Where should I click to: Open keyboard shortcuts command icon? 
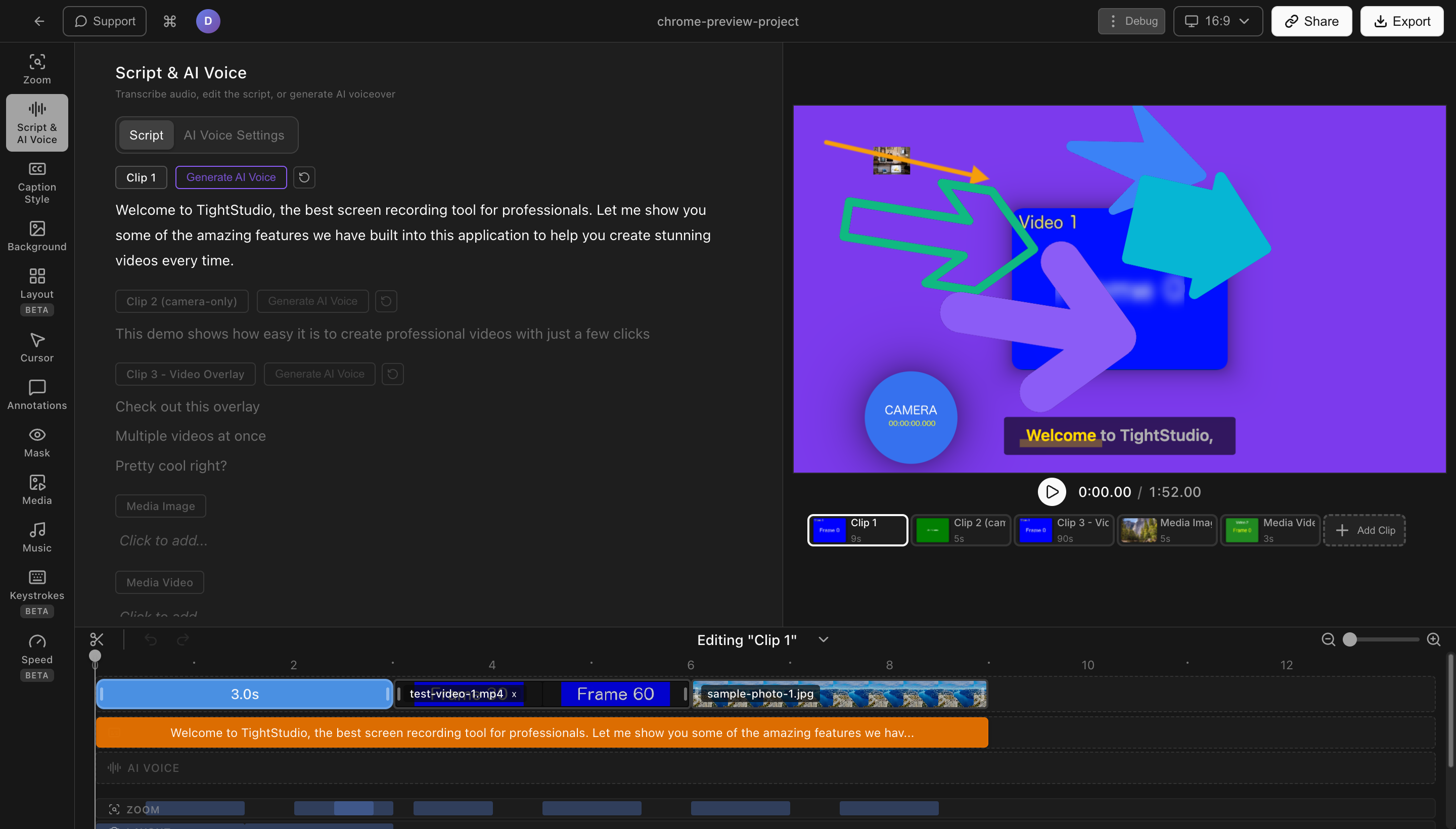tap(170, 21)
